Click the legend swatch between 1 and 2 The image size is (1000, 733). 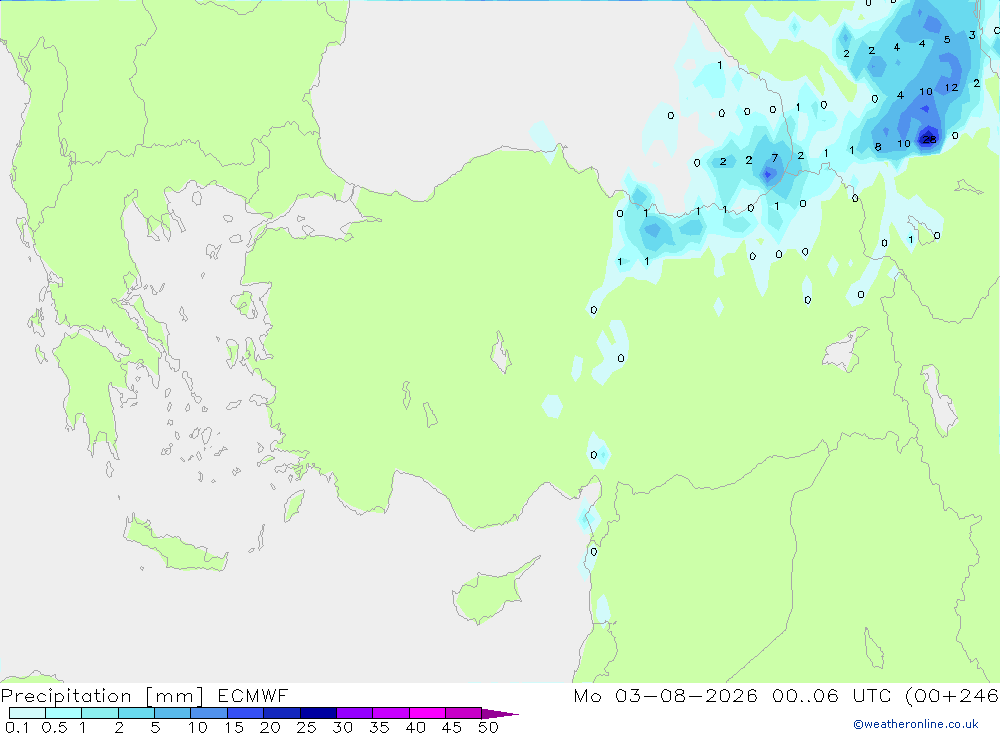click(99, 713)
